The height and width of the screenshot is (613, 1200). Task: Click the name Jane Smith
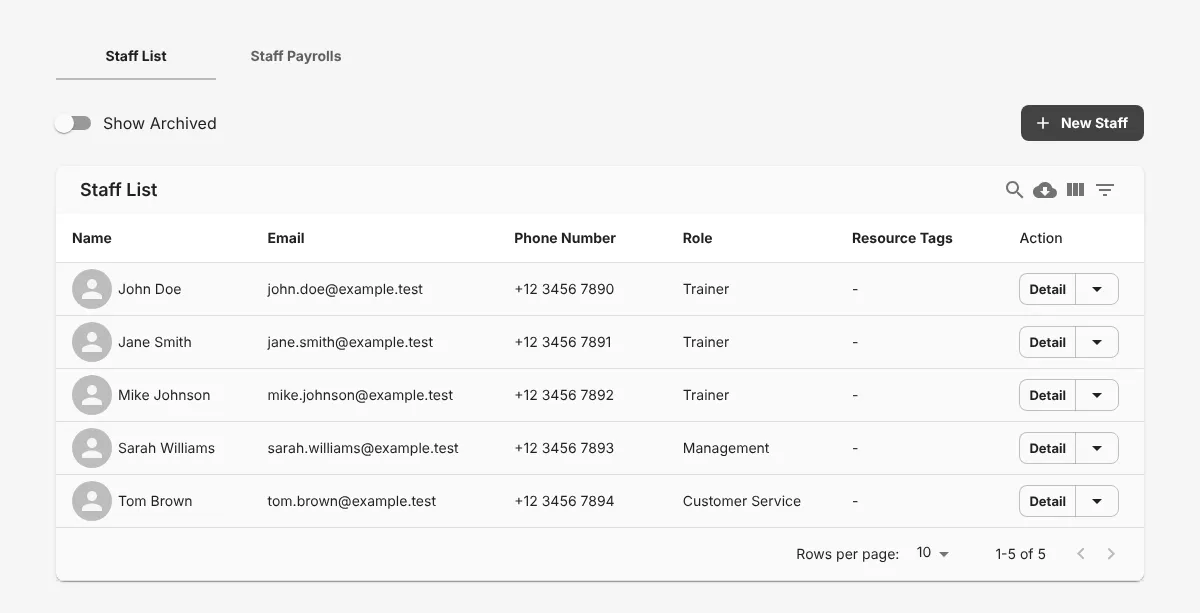(155, 342)
